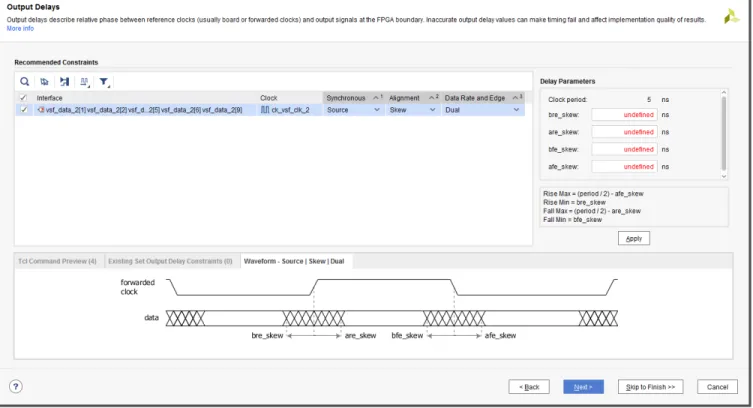Click scroll down arrow in Delay Parameters

tap(724, 176)
